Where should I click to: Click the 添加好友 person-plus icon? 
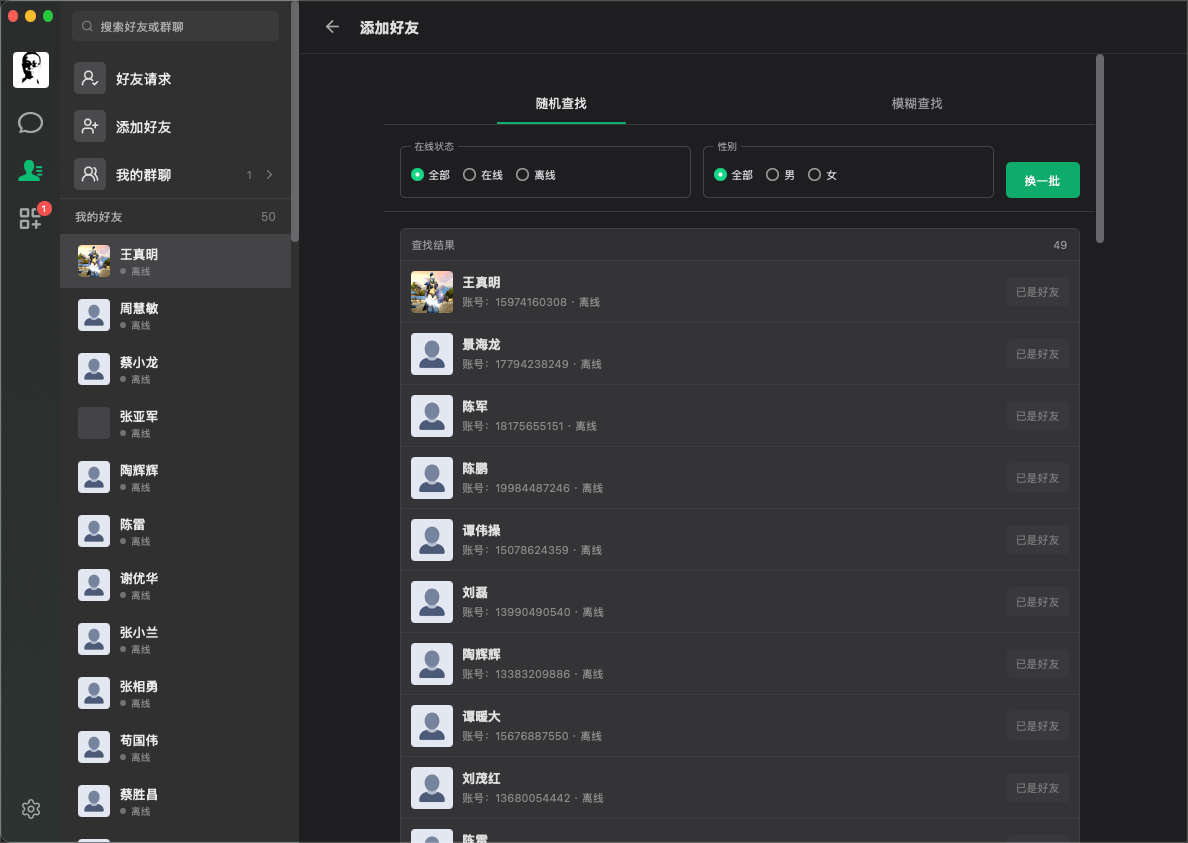point(89,126)
